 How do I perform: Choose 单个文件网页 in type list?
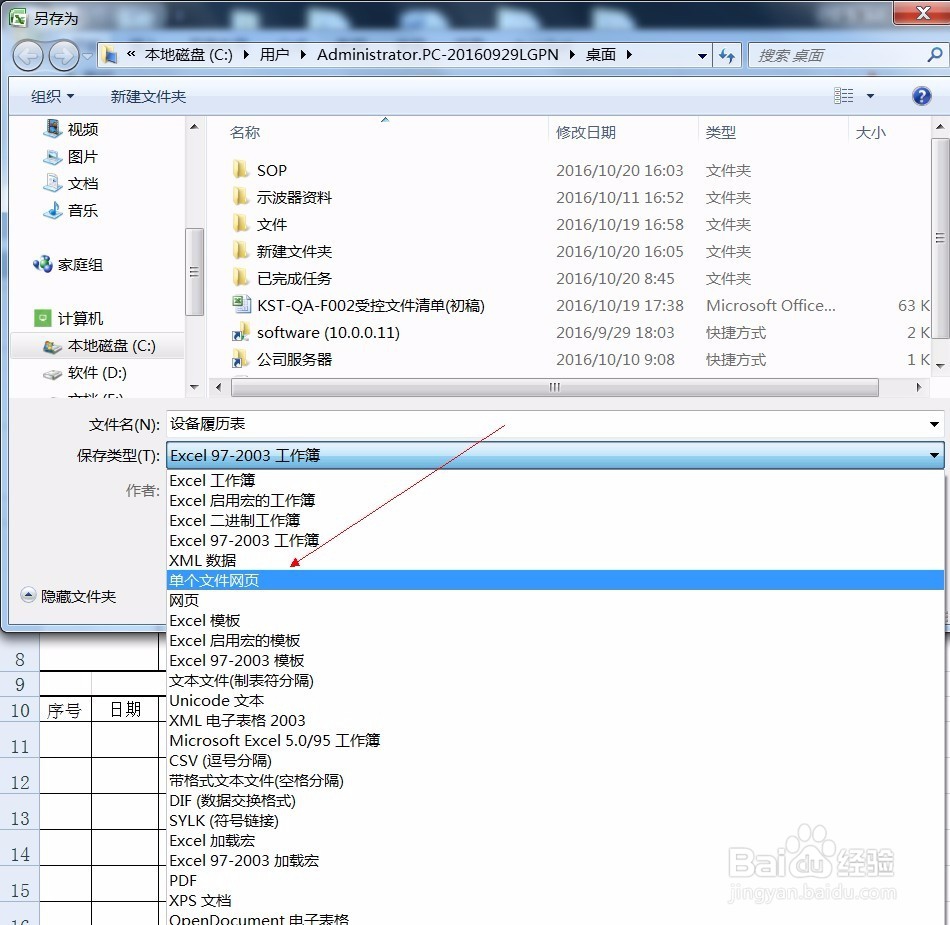(x=555, y=580)
